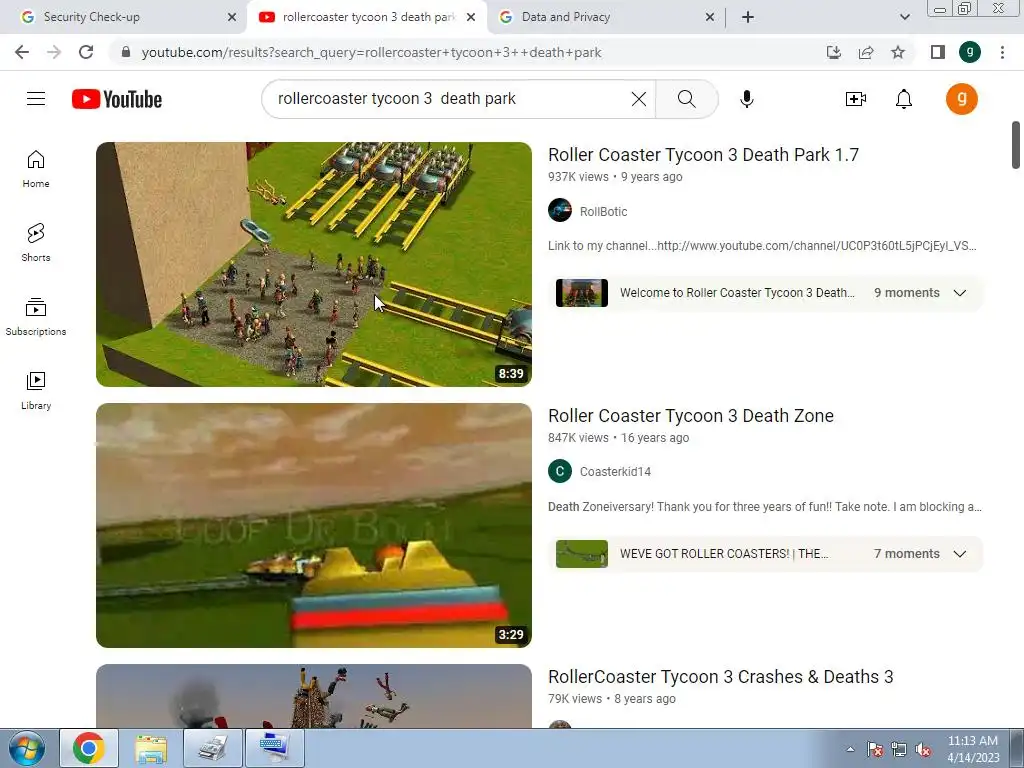Viewport: 1024px width, 768px height.
Task: Click the magnifier search button
Action: point(686,99)
